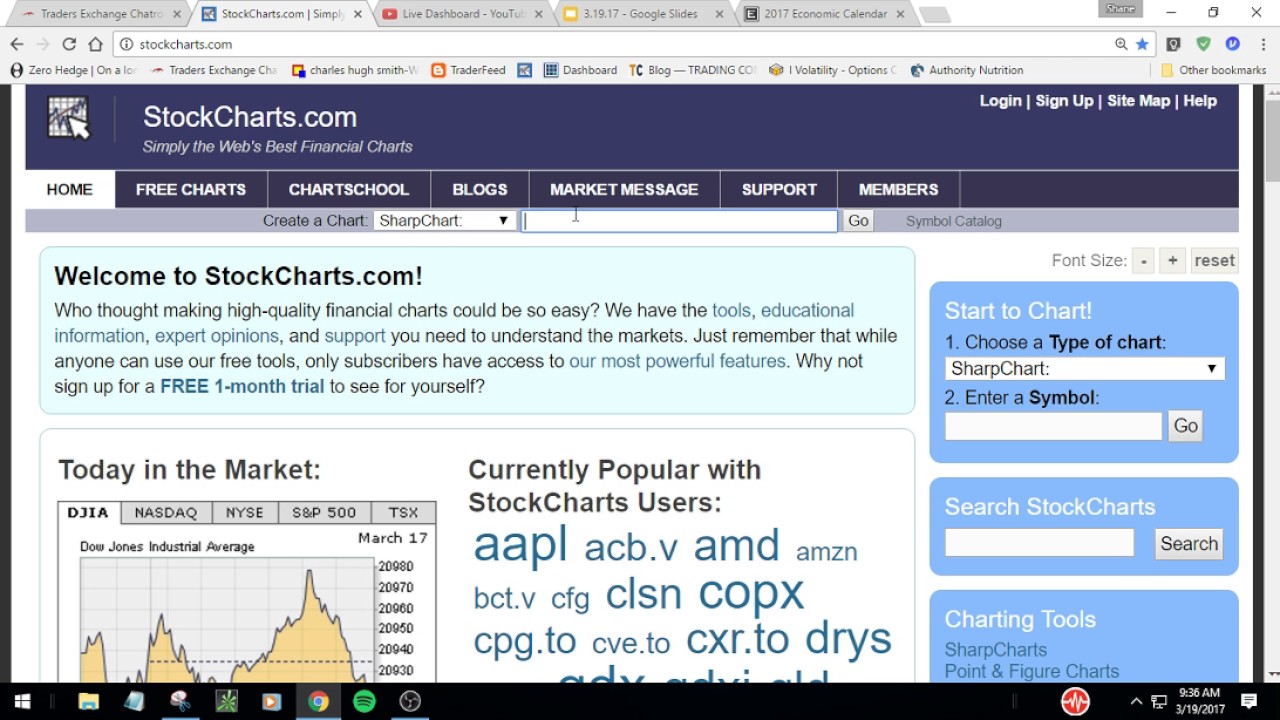Image resolution: width=1280 pixels, height=720 pixels.
Task: Click the zoom magnifier icon in address bar
Action: pos(1121,44)
